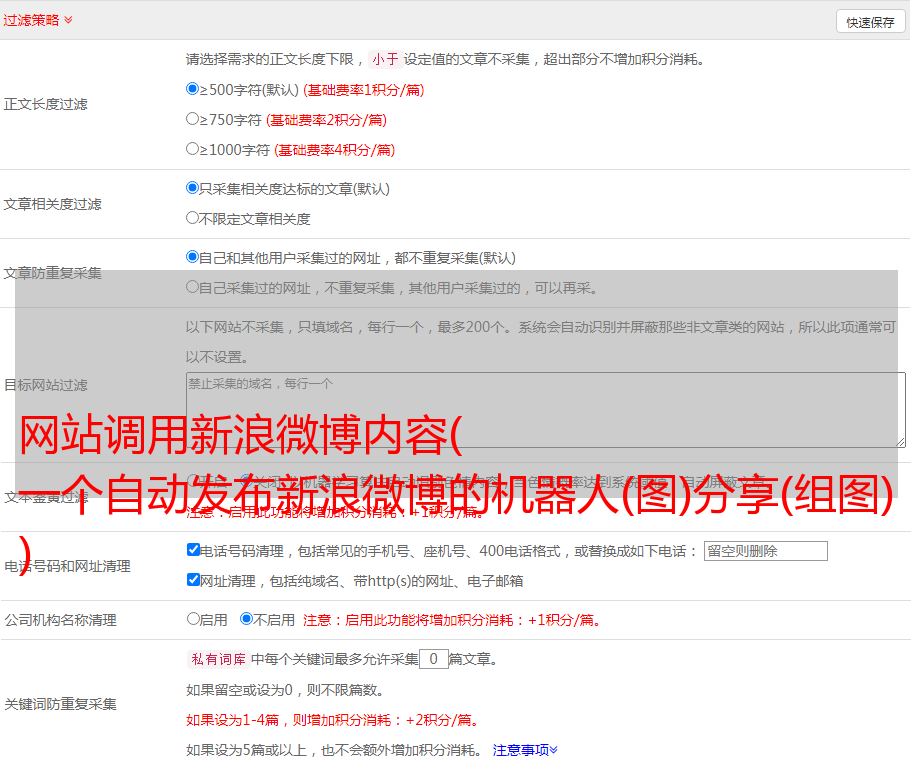This screenshot has width=912, height=768.
Task: Click the 正文长度过滤 row label
Action: [45, 104]
